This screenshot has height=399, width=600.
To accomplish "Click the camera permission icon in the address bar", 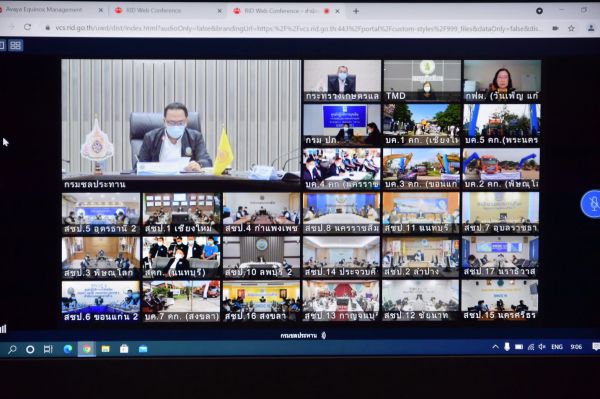I will coord(555,28).
